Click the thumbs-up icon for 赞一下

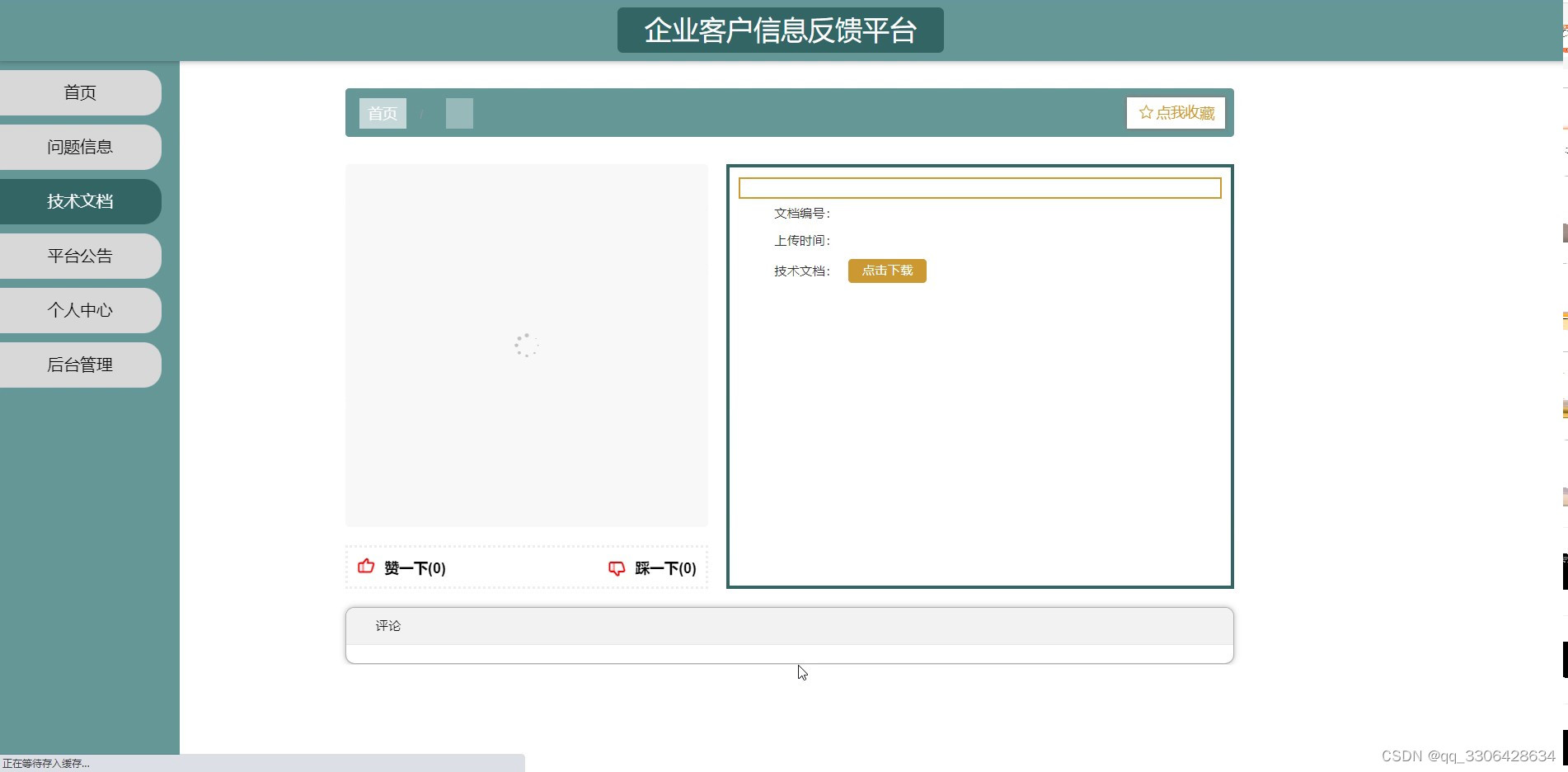tap(366, 567)
